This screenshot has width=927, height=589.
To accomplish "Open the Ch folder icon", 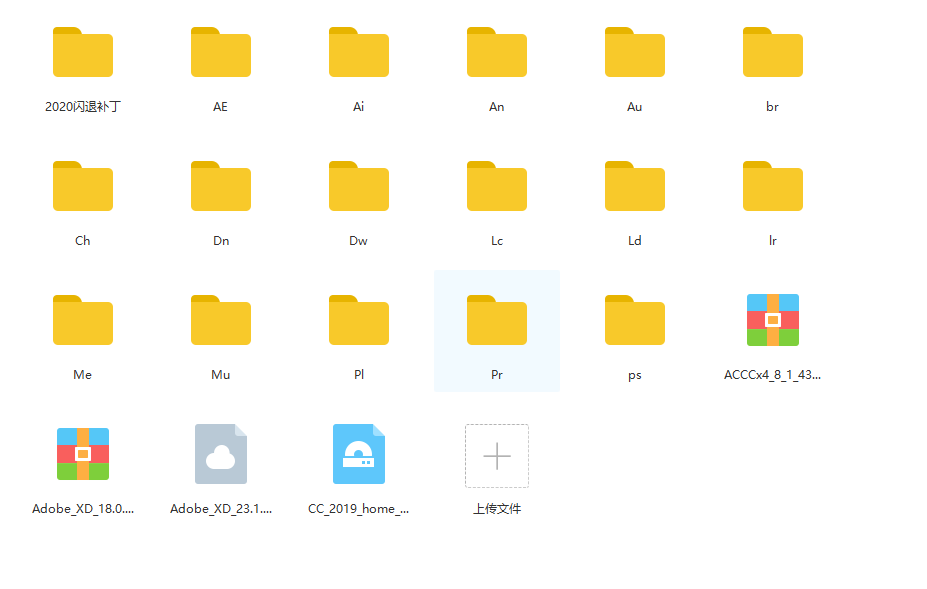I will click(83, 186).
